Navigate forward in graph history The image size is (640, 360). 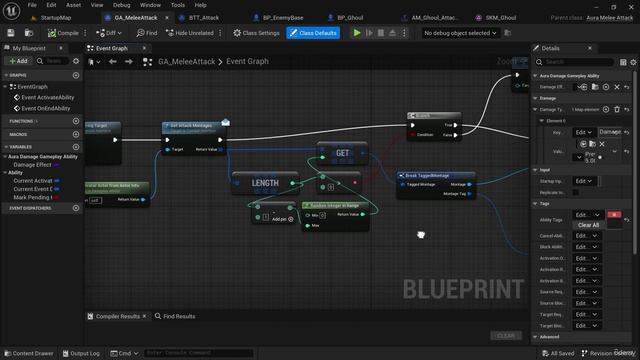[x=129, y=62]
